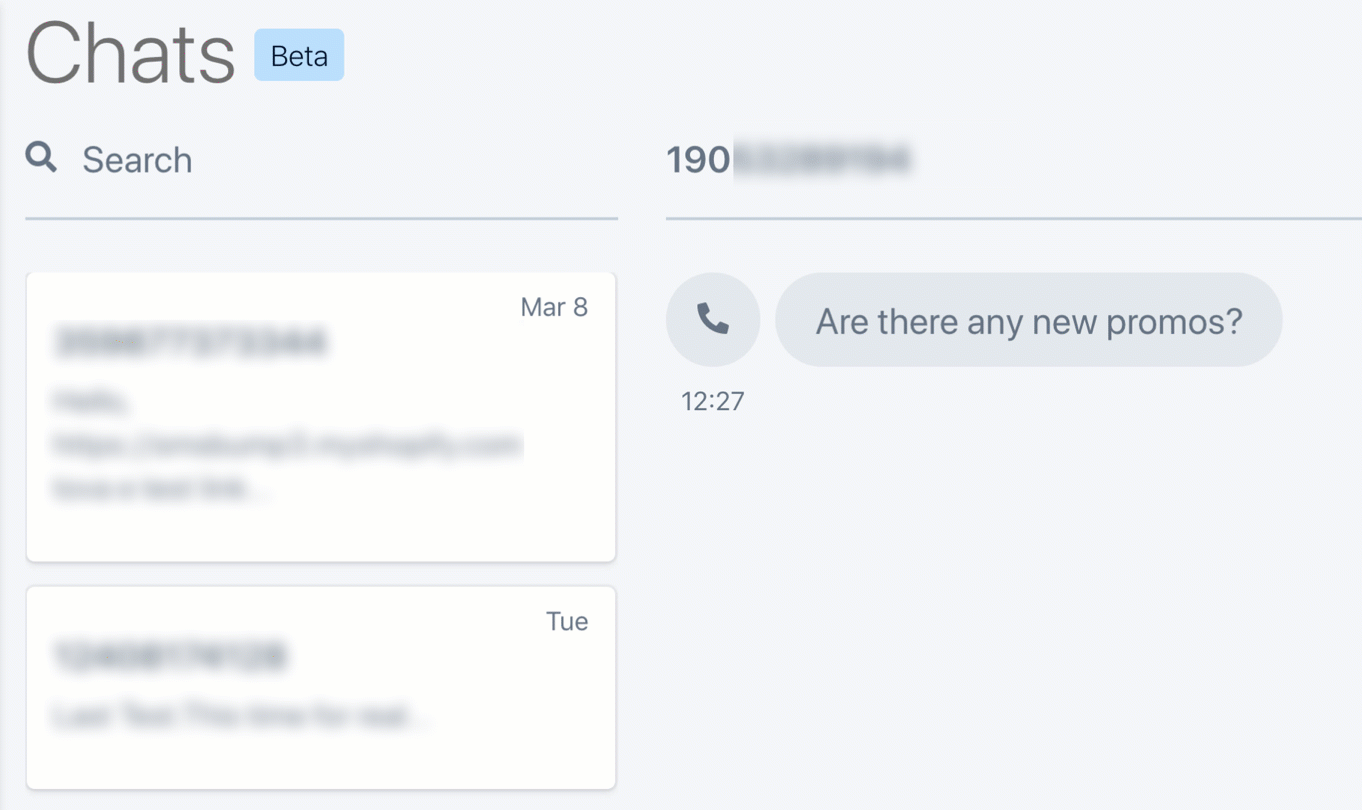This screenshot has width=1362, height=810.
Task: Click the Beta badge next to Chats
Action: 299,56
